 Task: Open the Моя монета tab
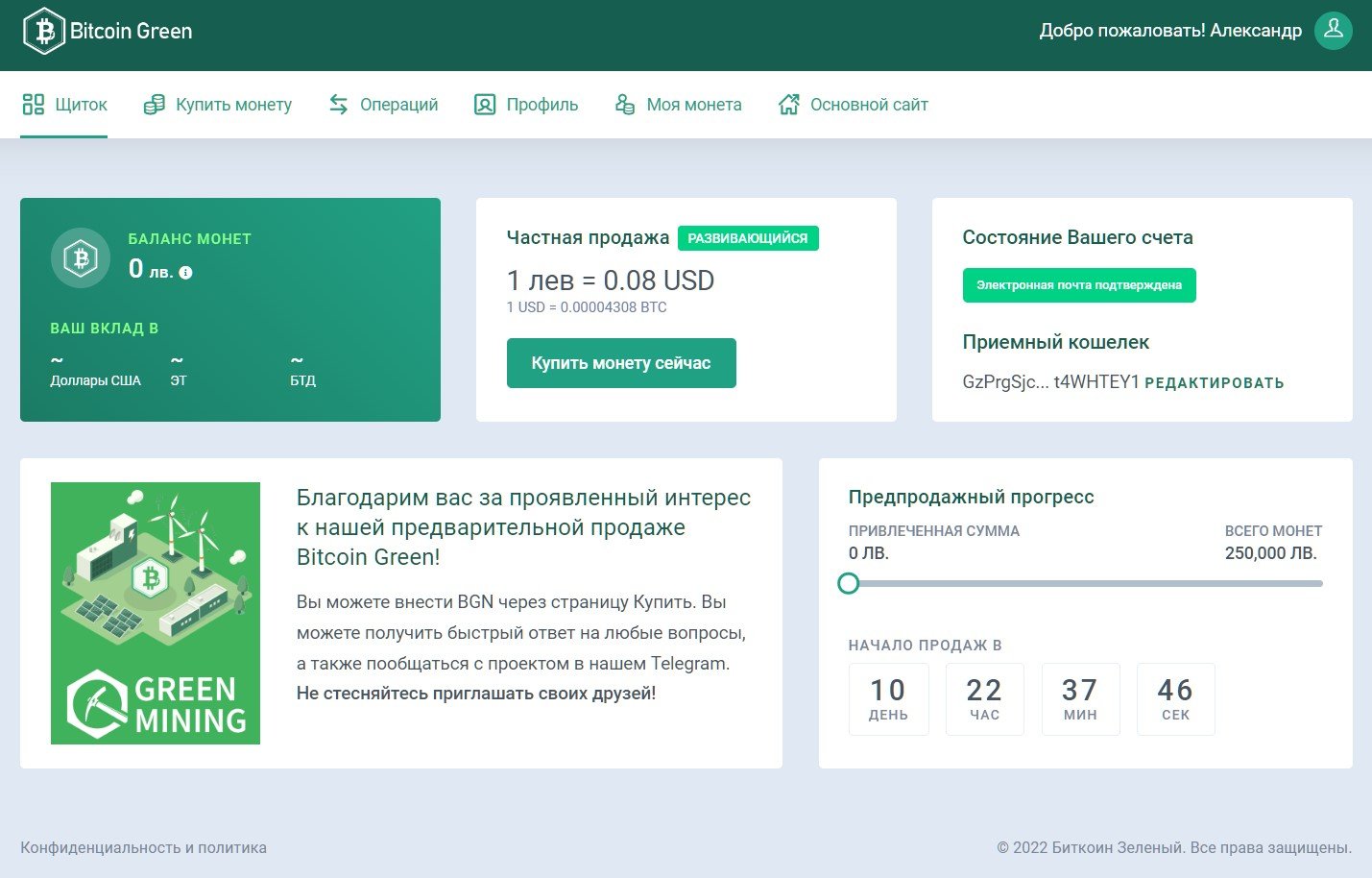678,105
